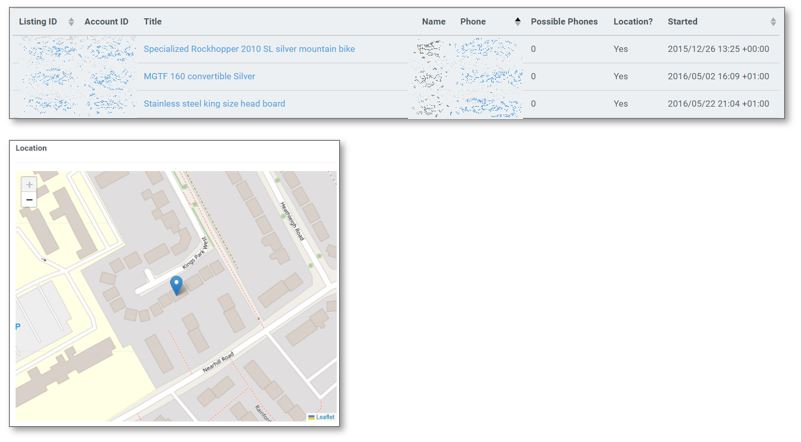This screenshot has height=442, width=801.
Task: Open the MGTF 160 convertible Silver listing
Action: pyautogui.click(x=199, y=76)
